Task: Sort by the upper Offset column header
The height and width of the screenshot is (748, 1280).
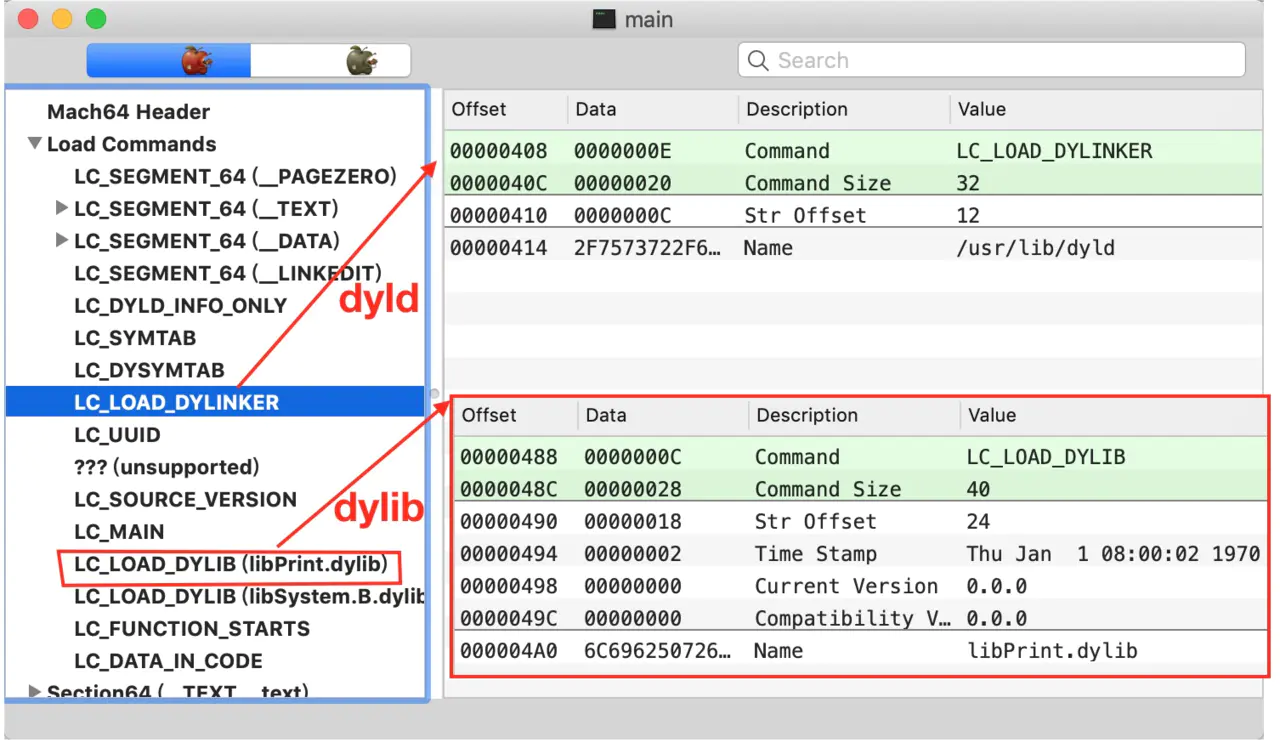Action: [x=479, y=109]
